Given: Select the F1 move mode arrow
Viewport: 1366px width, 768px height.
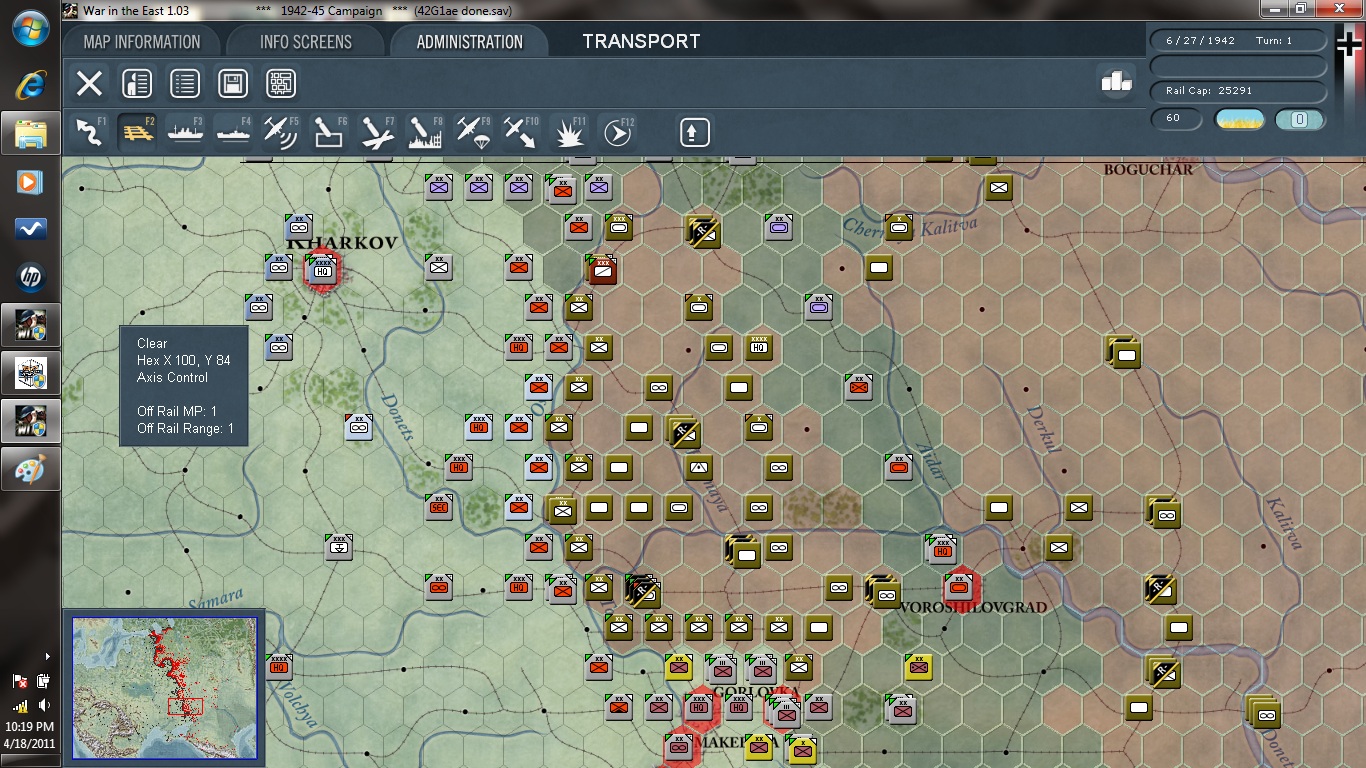Looking at the screenshot, I should (x=90, y=131).
